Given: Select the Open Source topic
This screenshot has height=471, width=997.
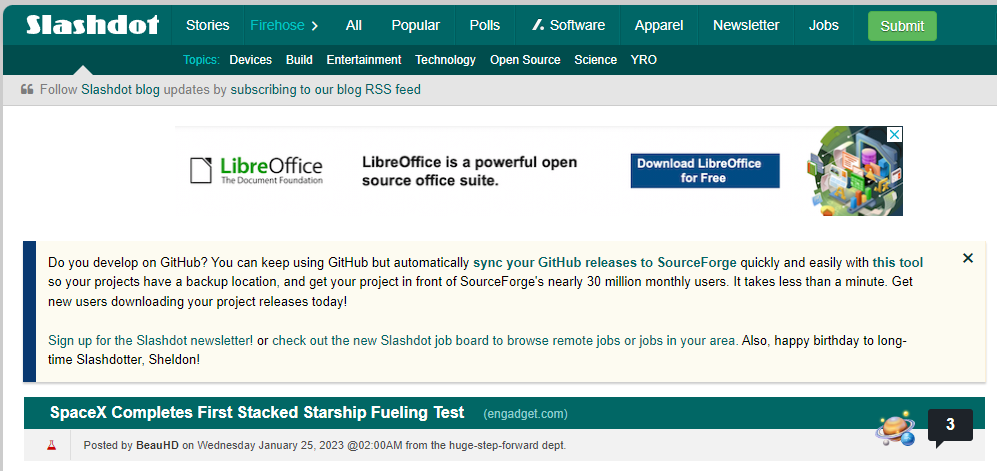Looking at the screenshot, I should pos(525,60).
